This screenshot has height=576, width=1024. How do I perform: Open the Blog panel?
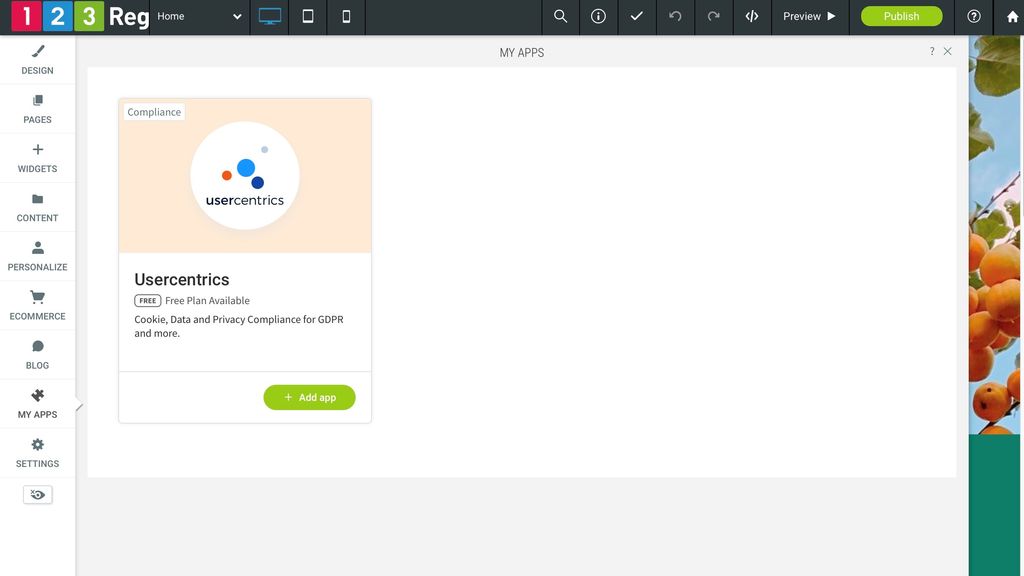tap(37, 354)
